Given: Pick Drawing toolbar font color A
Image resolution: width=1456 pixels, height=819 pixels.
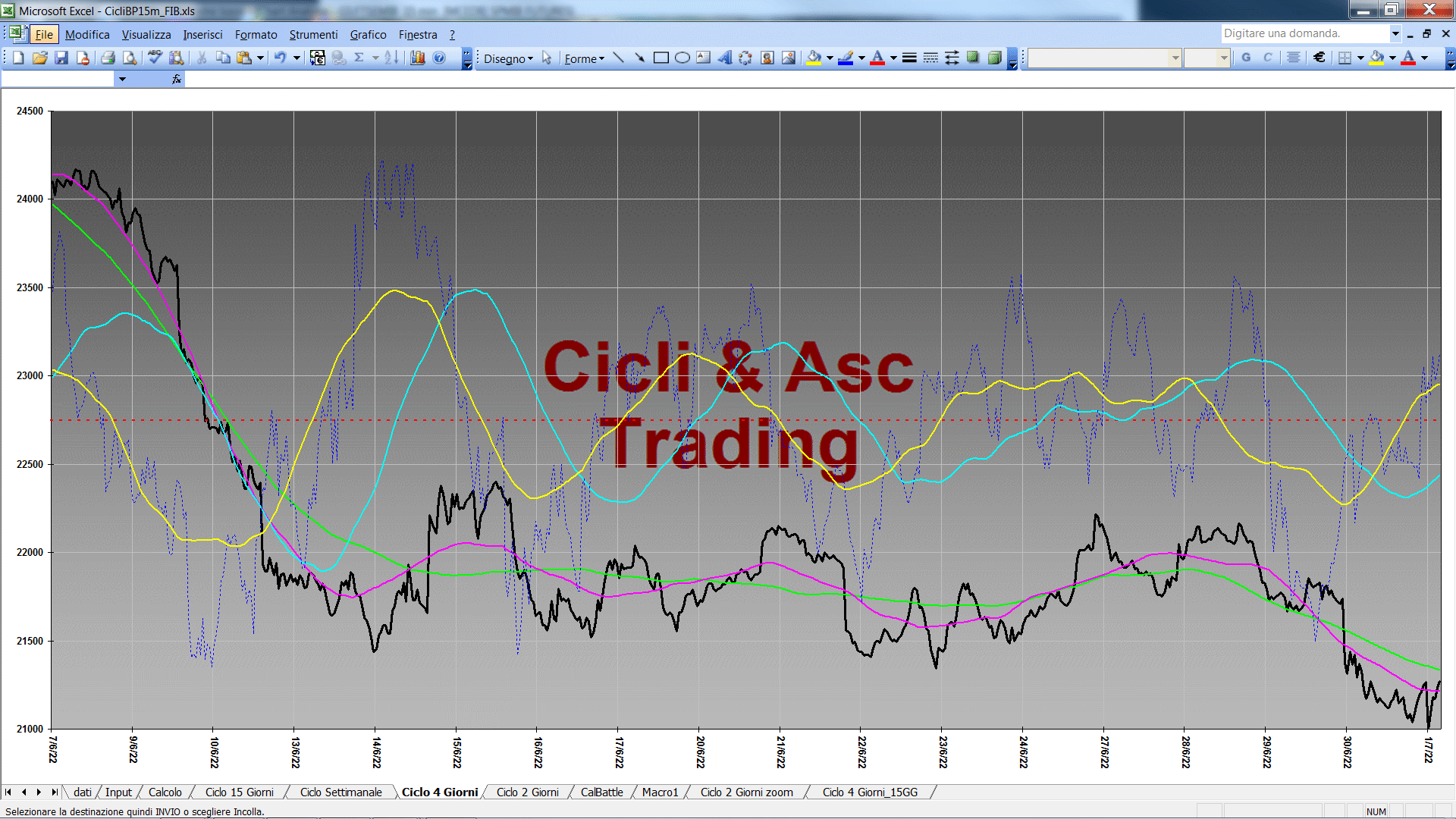Looking at the screenshot, I should [877, 58].
